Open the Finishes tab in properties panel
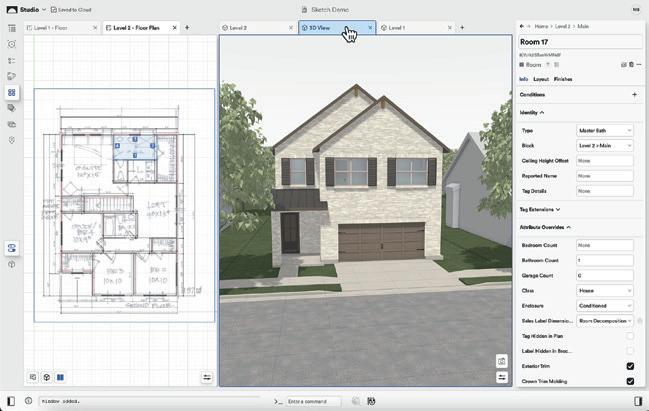Screen dimensions: 649x411 coord(563,79)
